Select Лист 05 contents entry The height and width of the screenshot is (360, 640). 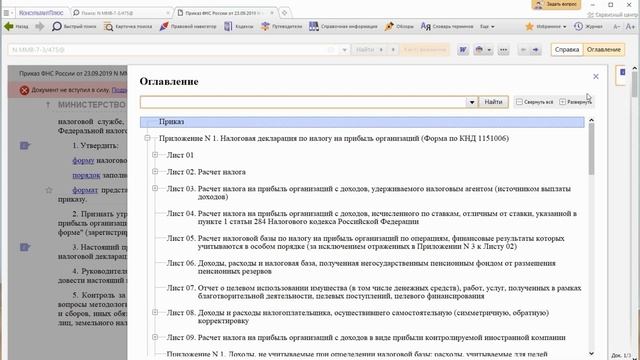(x=365, y=242)
